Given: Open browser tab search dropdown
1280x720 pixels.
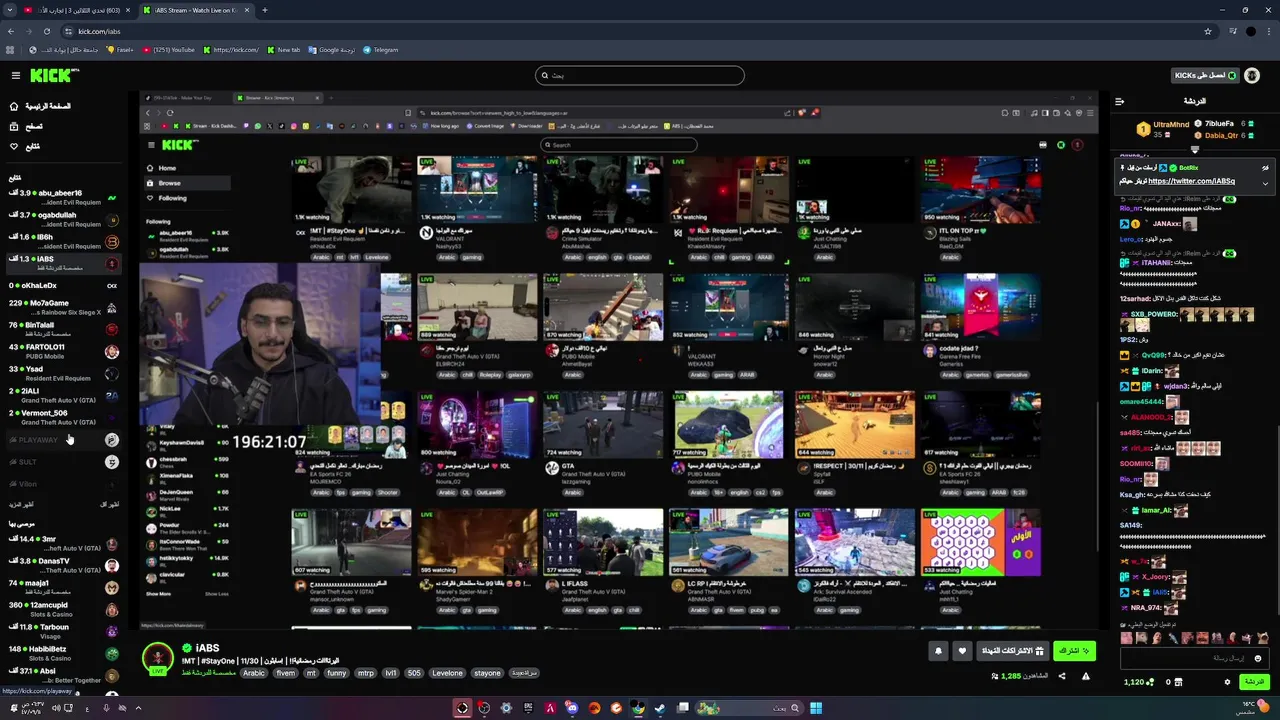Looking at the screenshot, I should (x=9, y=10).
